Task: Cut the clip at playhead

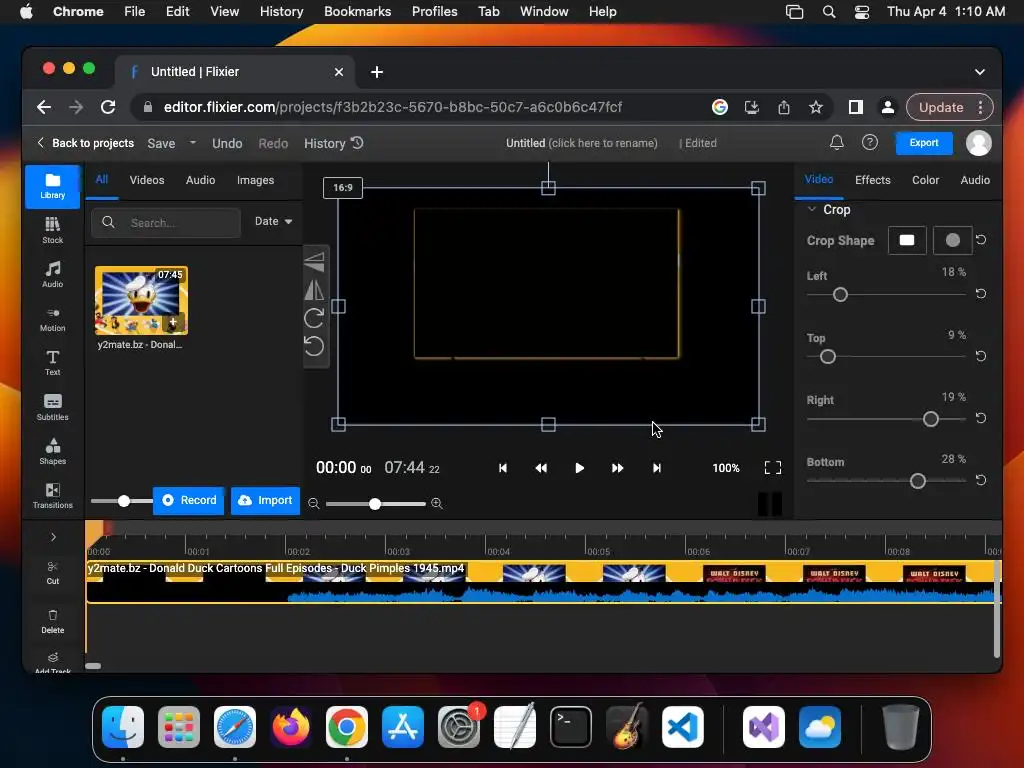Action: coord(52,573)
